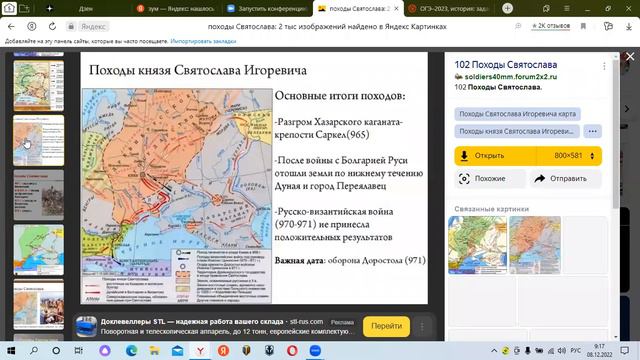Go back with the browser back arrow
The height and width of the screenshot is (360, 640).
click(11, 27)
